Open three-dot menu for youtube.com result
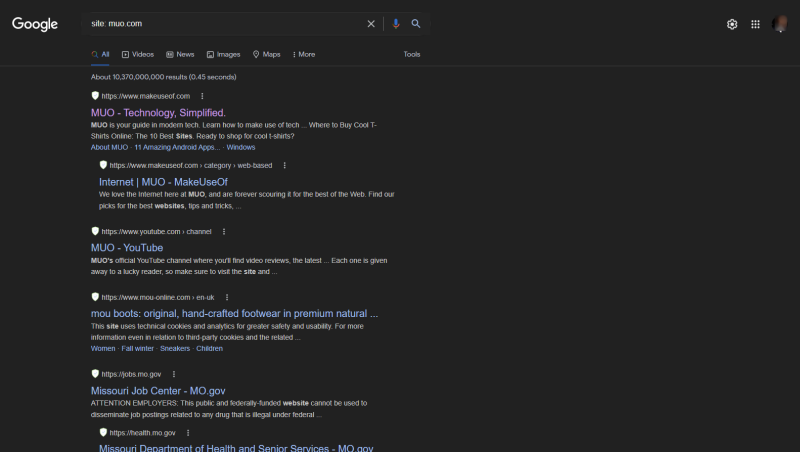800x452 pixels. point(224,232)
